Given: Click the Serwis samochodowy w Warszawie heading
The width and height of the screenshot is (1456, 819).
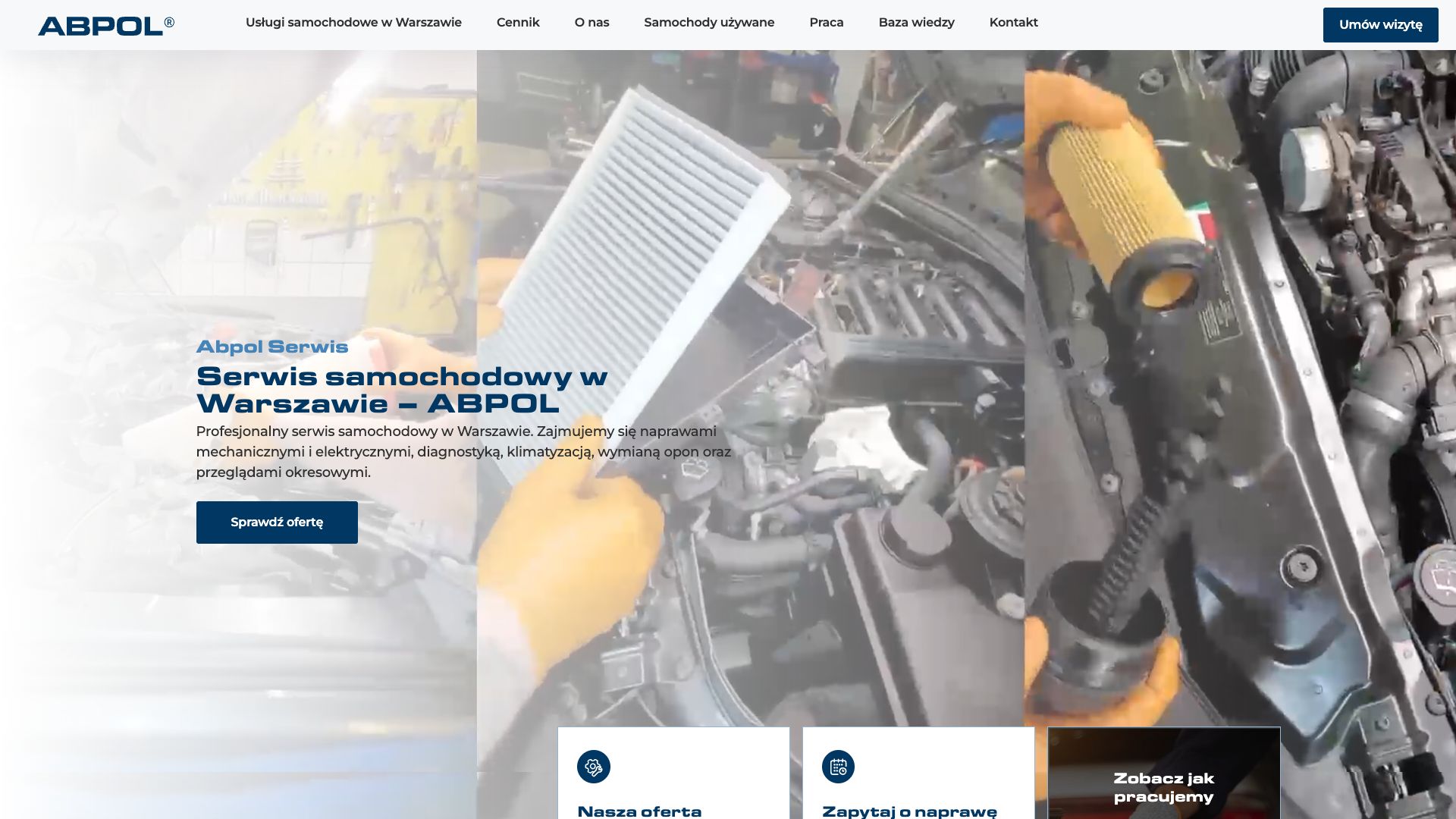Looking at the screenshot, I should 402,390.
